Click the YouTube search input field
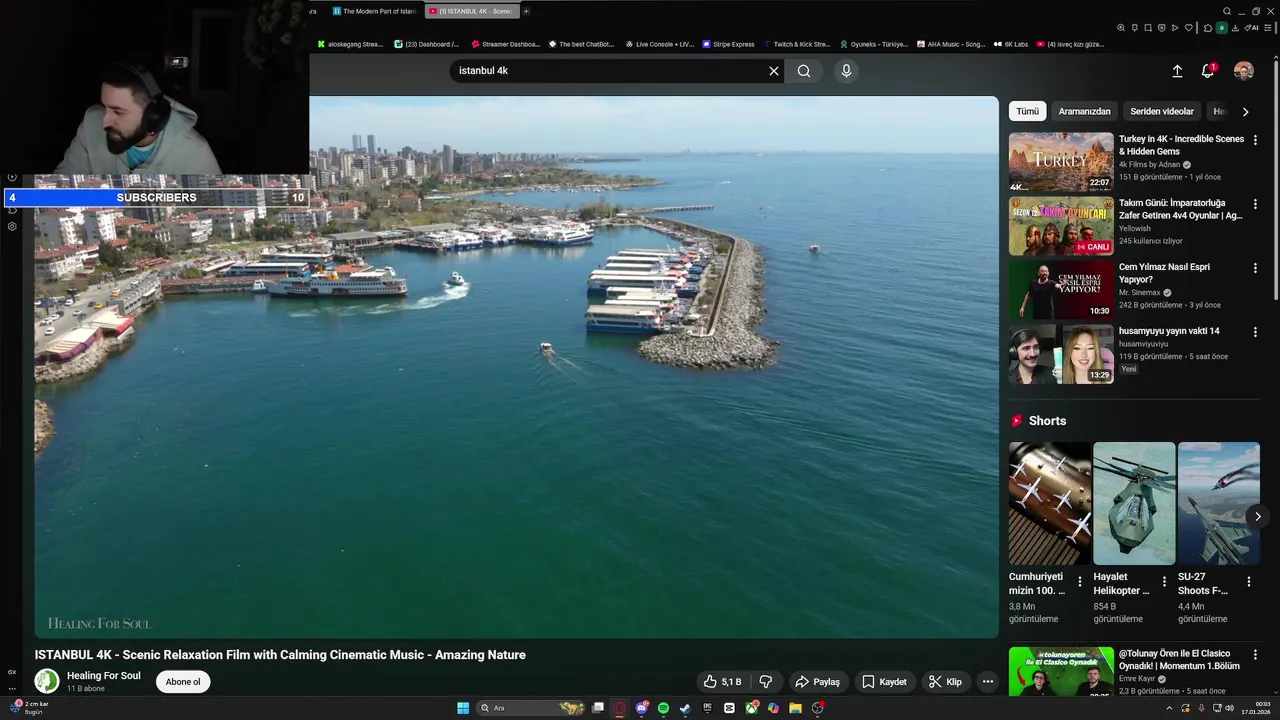1280x720 pixels. click(607, 71)
